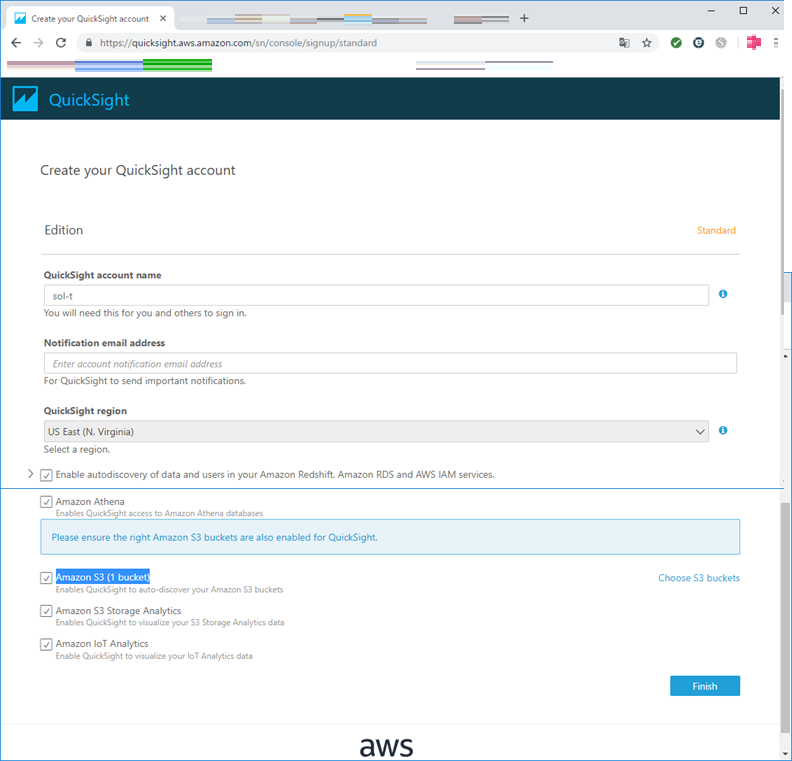
Task: Toggle the Amazon S3 (1 bucket) checkbox
Action: (46, 578)
